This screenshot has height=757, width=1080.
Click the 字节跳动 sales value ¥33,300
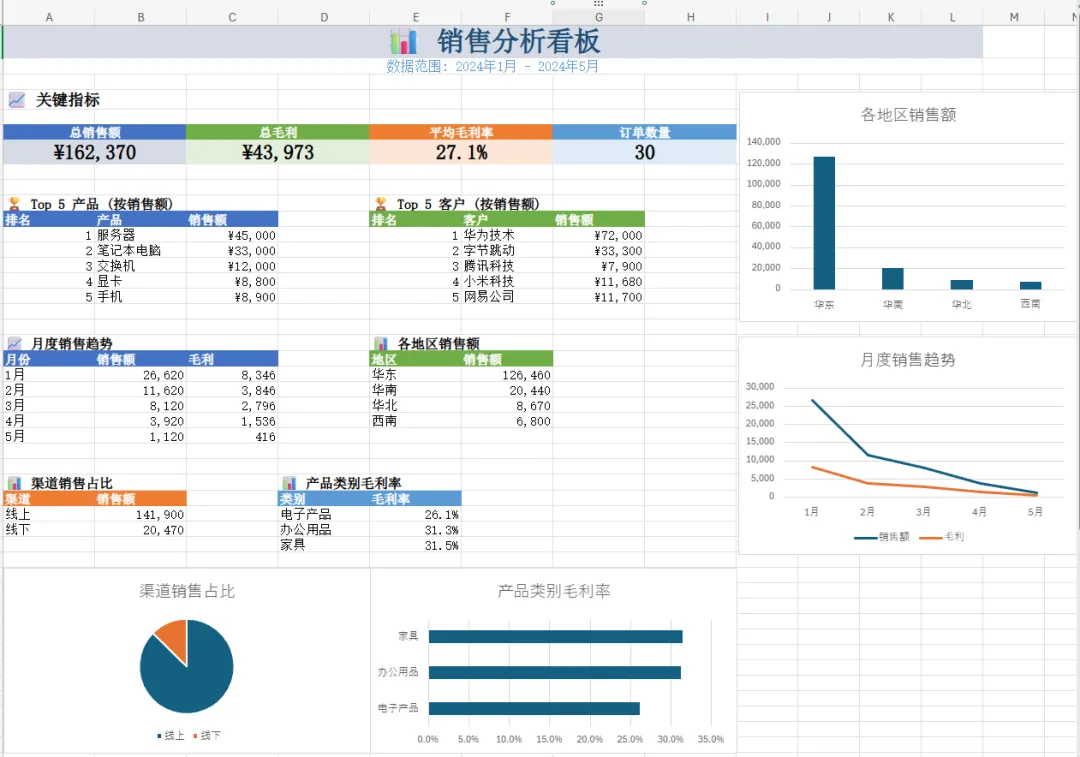599,251
